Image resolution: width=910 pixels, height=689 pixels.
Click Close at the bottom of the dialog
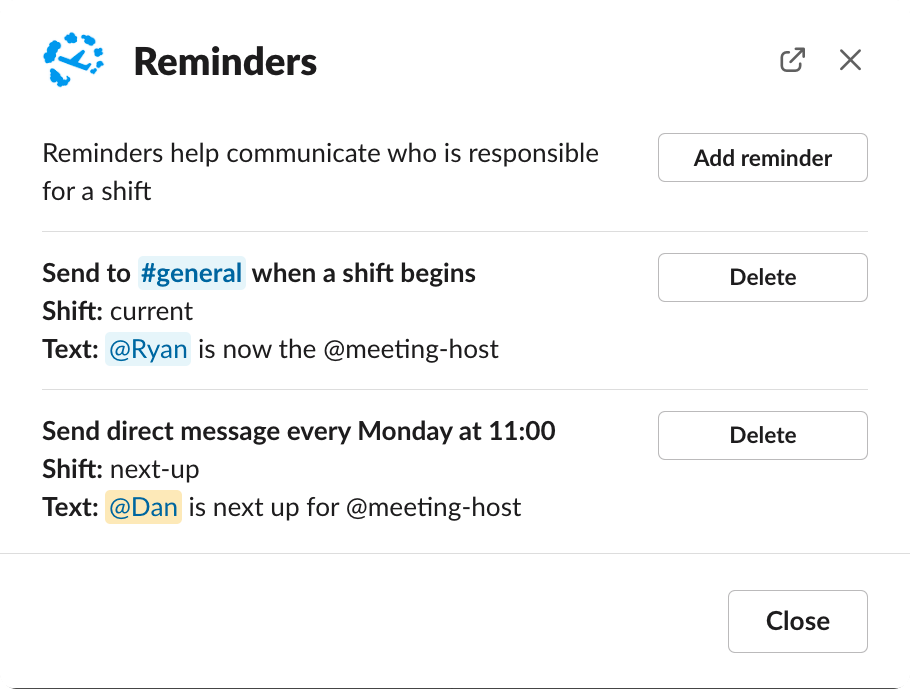[797, 621]
